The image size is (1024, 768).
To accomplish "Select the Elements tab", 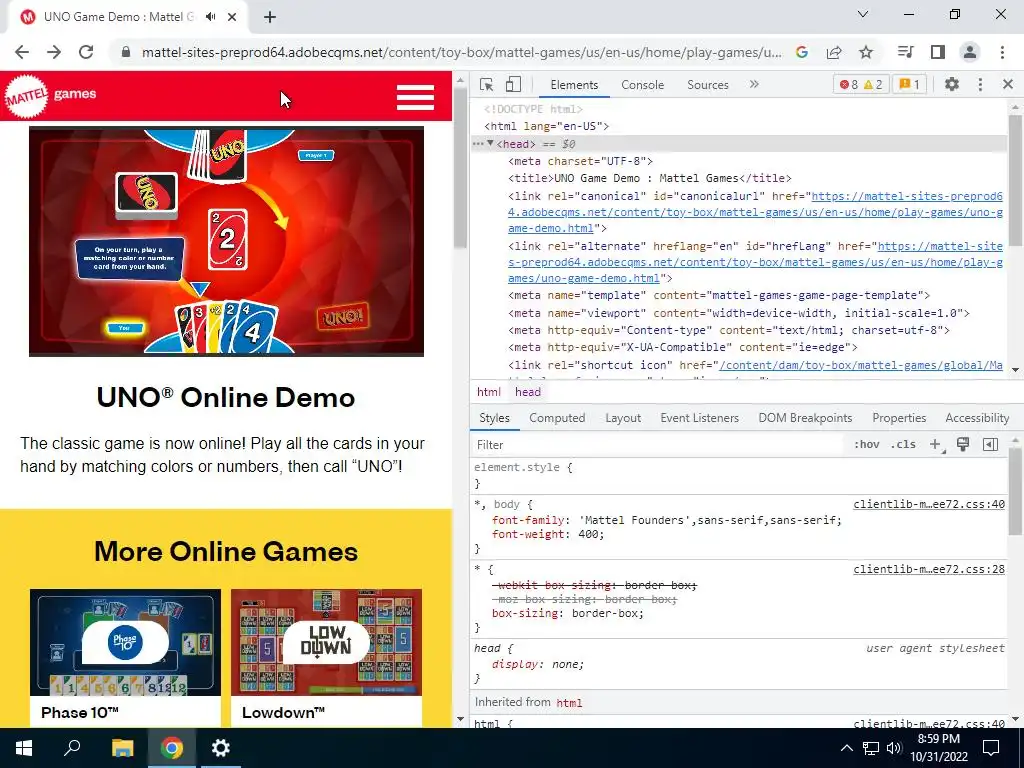I will tap(574, 85).
